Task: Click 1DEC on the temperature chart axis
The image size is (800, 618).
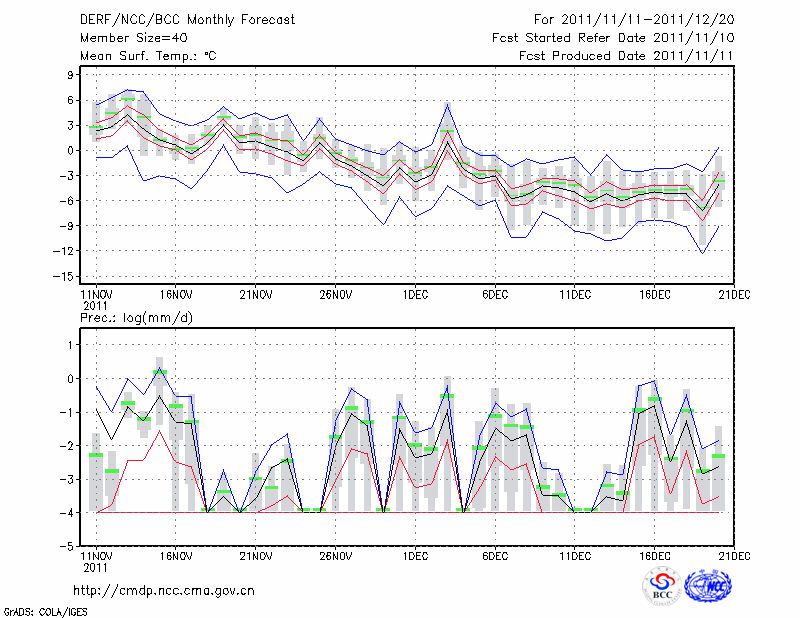Action: (x=416, y=295)
